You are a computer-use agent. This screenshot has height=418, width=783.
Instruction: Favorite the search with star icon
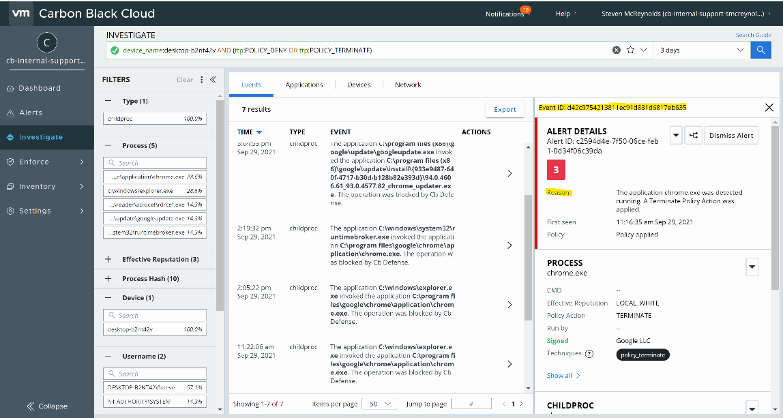[630, 50]
